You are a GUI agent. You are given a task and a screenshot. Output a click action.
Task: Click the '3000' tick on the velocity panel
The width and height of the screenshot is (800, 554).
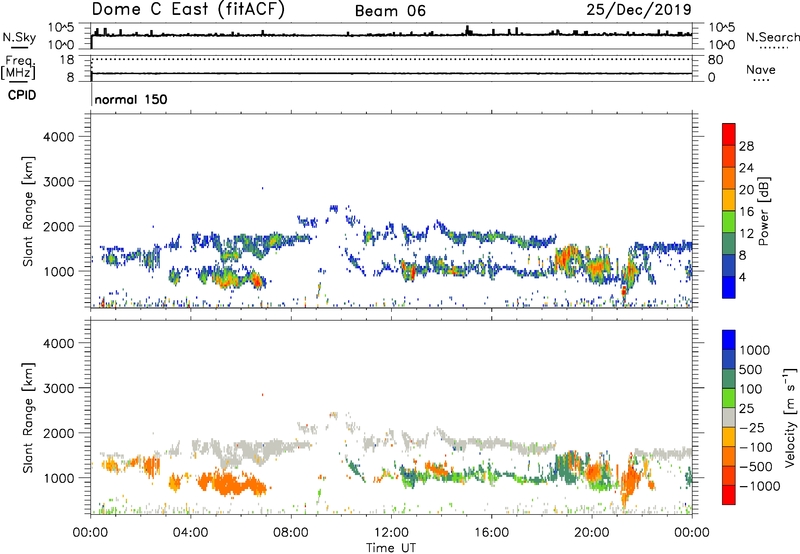(58, 388)
